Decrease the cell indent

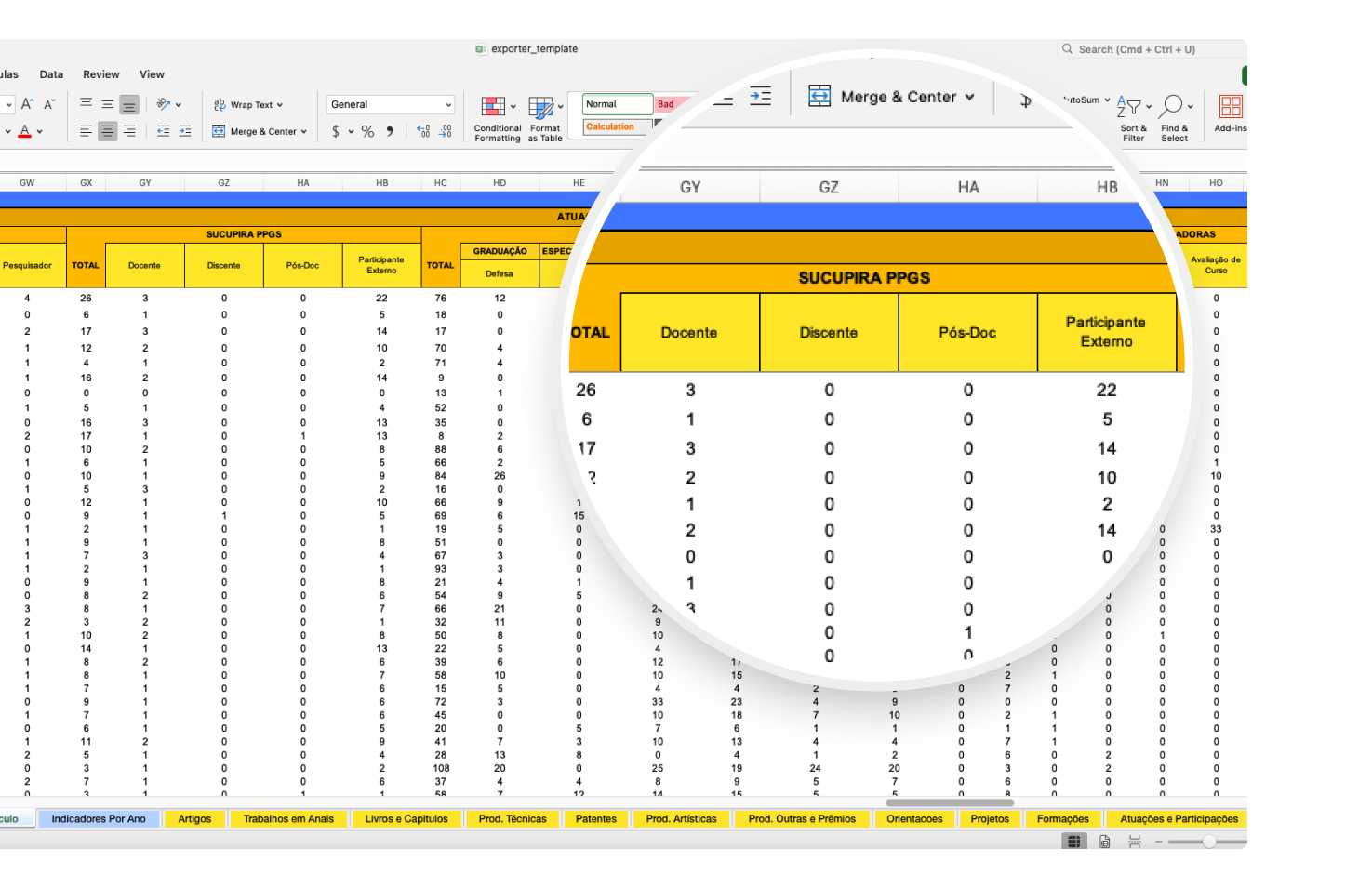point(163,131)
